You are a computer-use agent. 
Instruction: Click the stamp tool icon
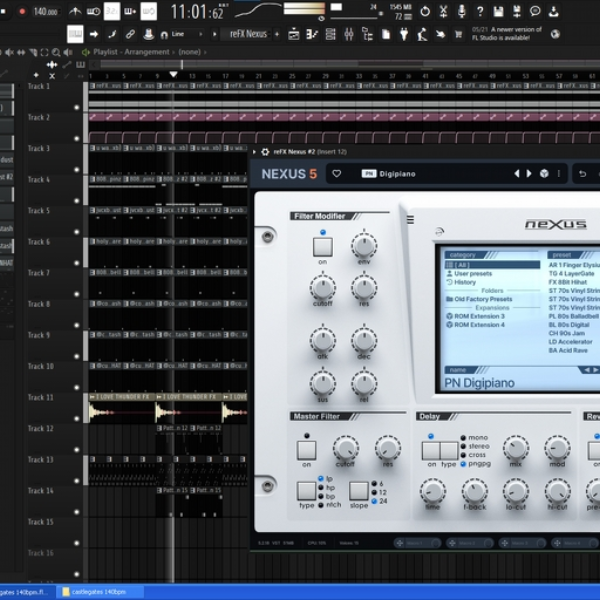[x=148, y=34]
